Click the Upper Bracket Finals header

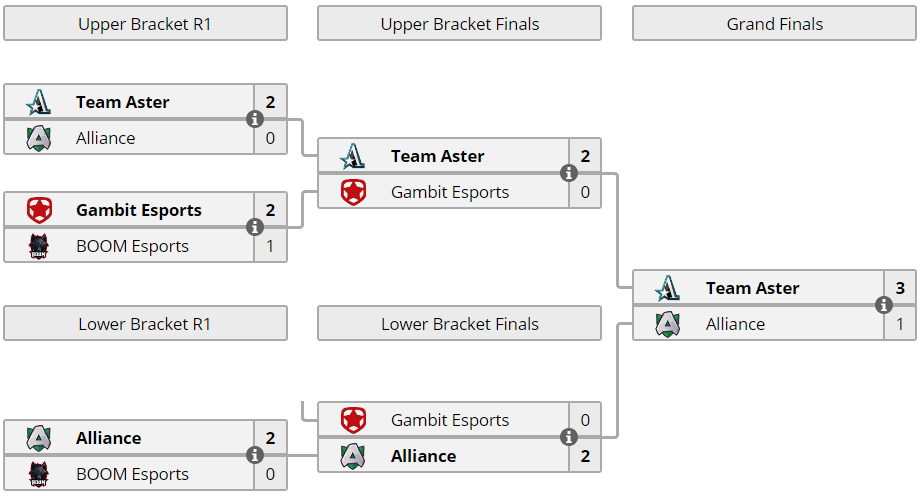pos(459,24)
